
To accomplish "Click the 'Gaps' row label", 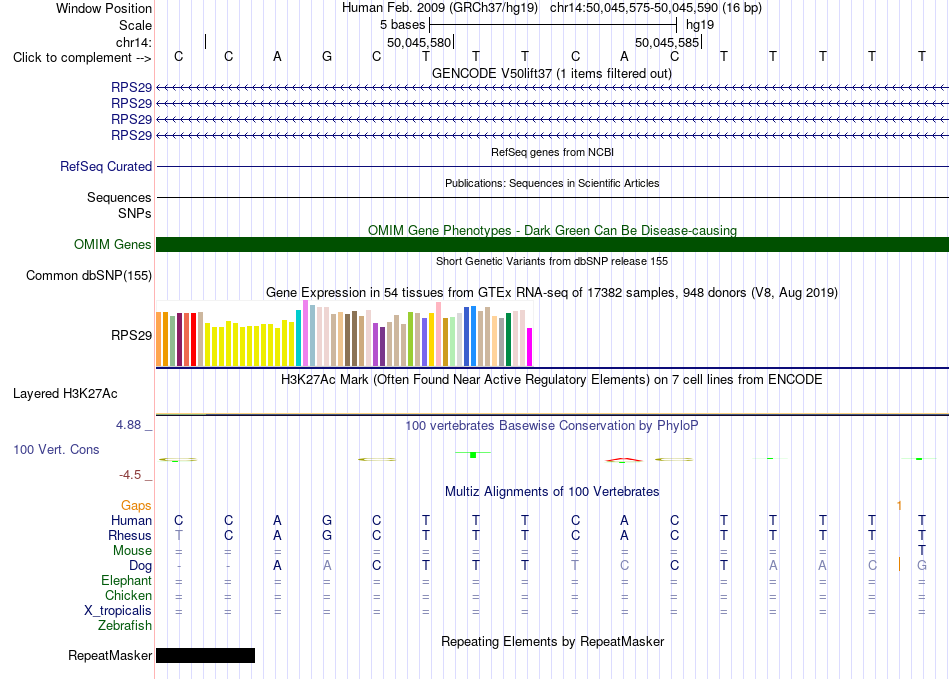I will pos(136,505).
